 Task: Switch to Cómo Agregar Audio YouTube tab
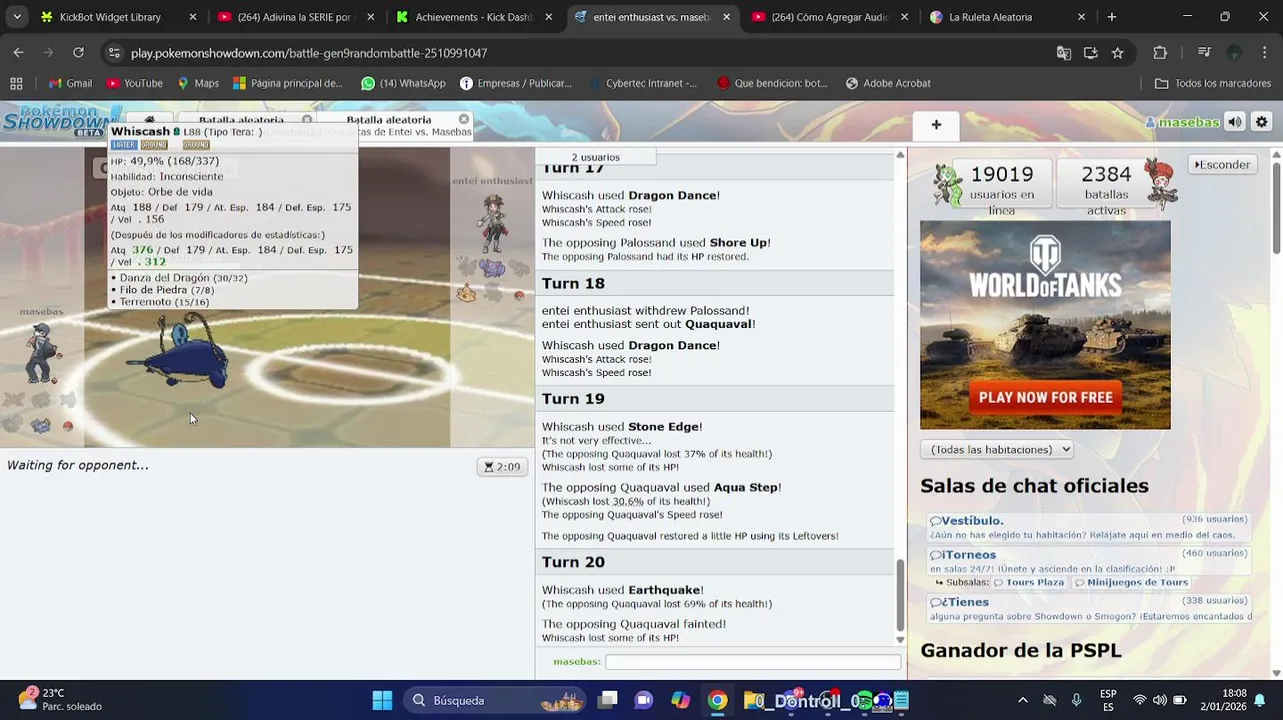830,17
